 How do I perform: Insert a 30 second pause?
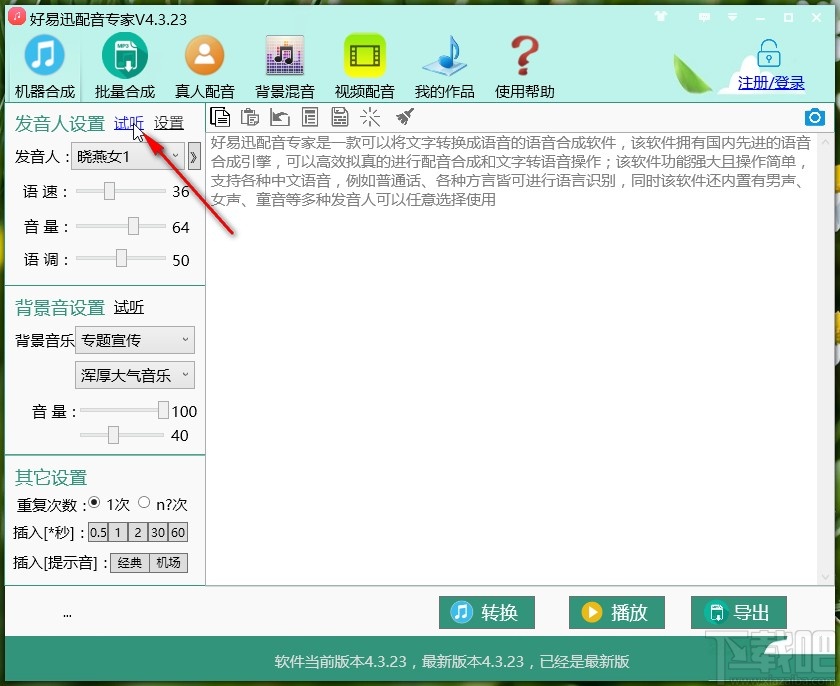pyautogui.click(x=158, y=532)
